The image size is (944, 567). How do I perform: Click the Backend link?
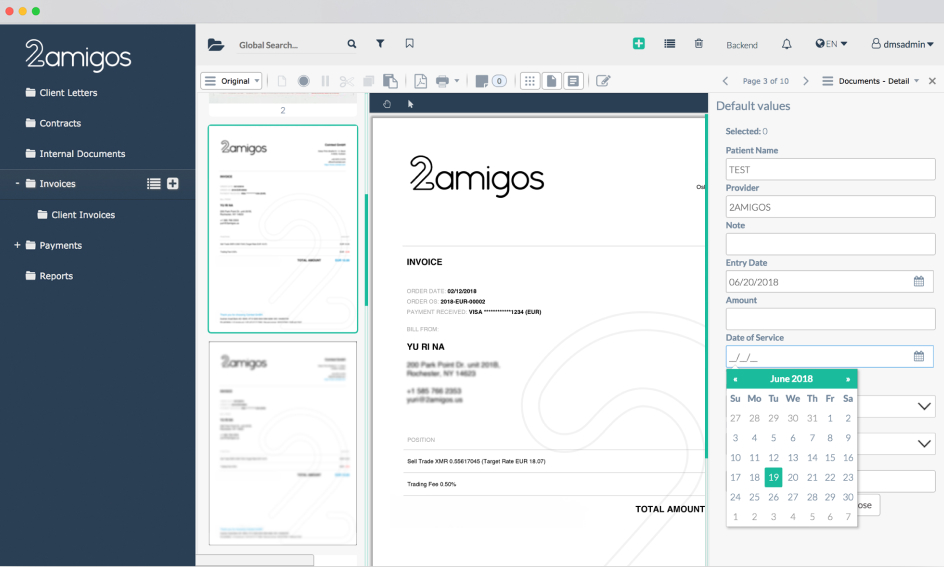pos(741,45)
